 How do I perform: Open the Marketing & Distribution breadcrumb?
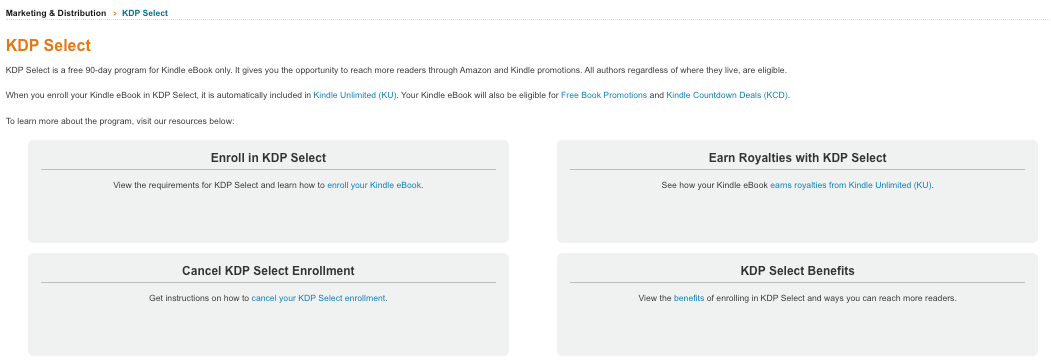coord(56,13)
